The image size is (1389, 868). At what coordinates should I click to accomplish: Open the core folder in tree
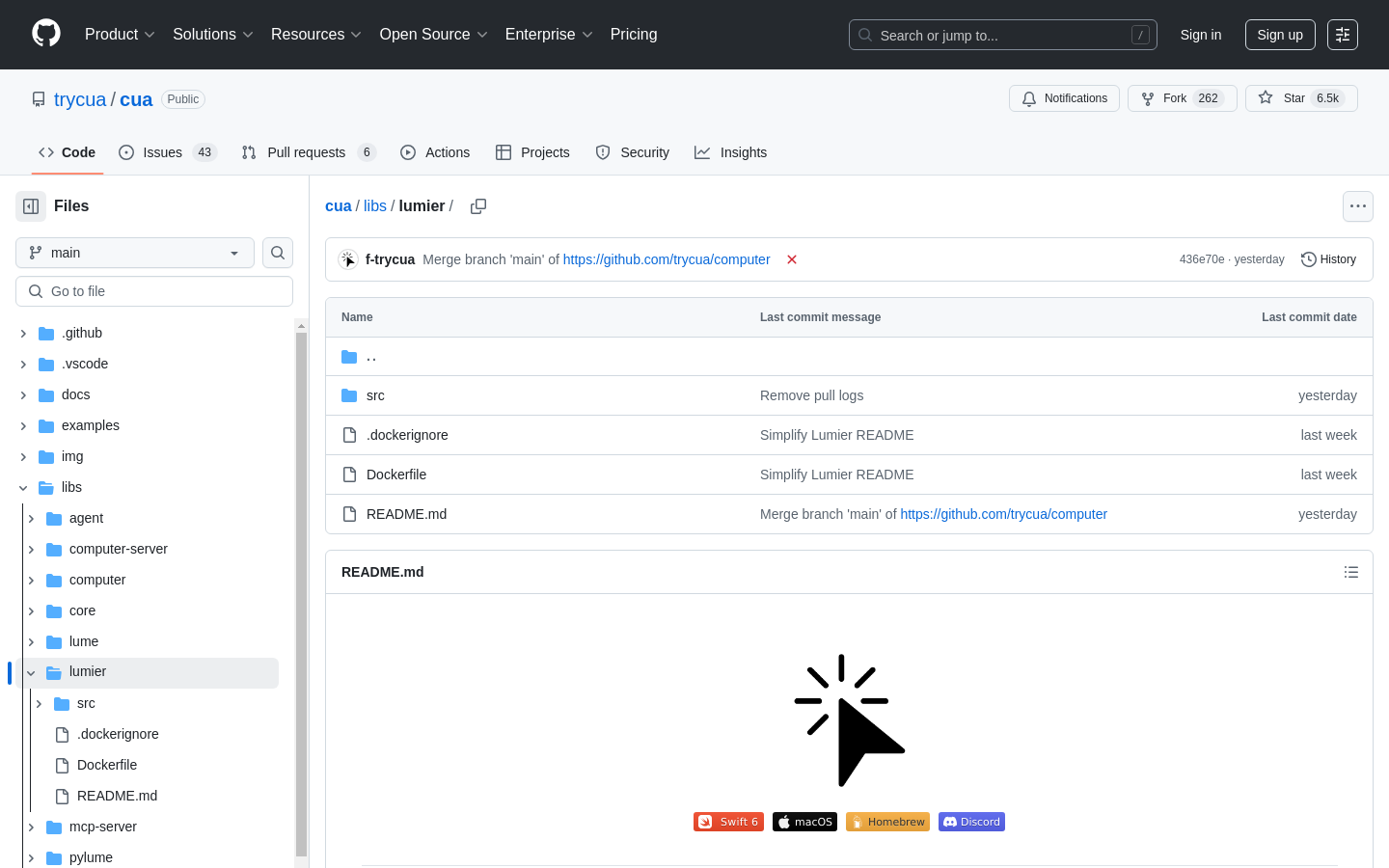[x=82, y=610]
